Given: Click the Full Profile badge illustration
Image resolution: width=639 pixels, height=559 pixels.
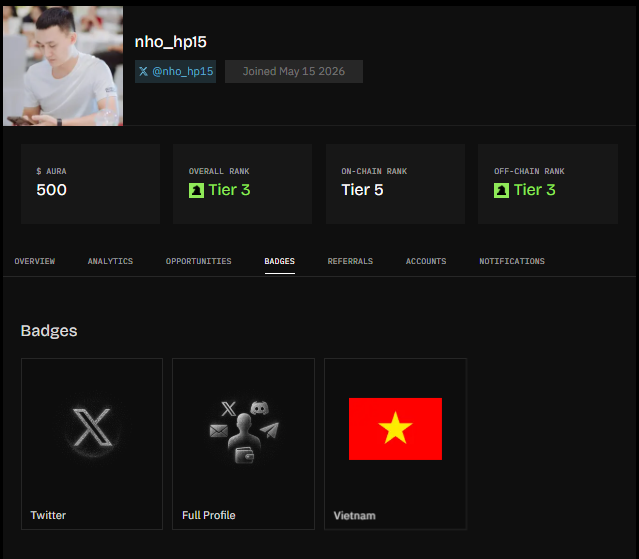Looking at the screenshot, I should [244, 432].
